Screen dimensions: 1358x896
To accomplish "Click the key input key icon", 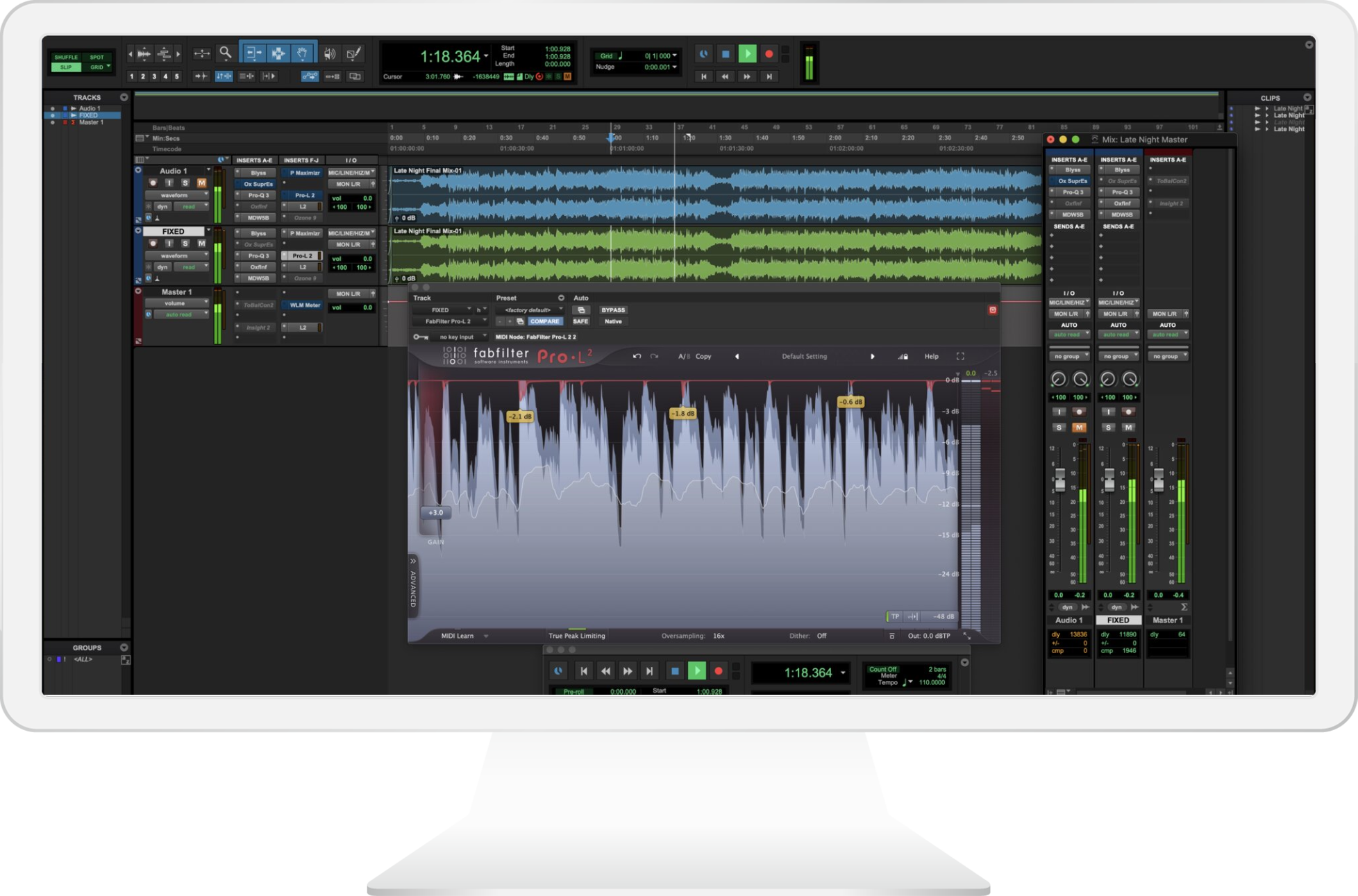I will [421, 337].
